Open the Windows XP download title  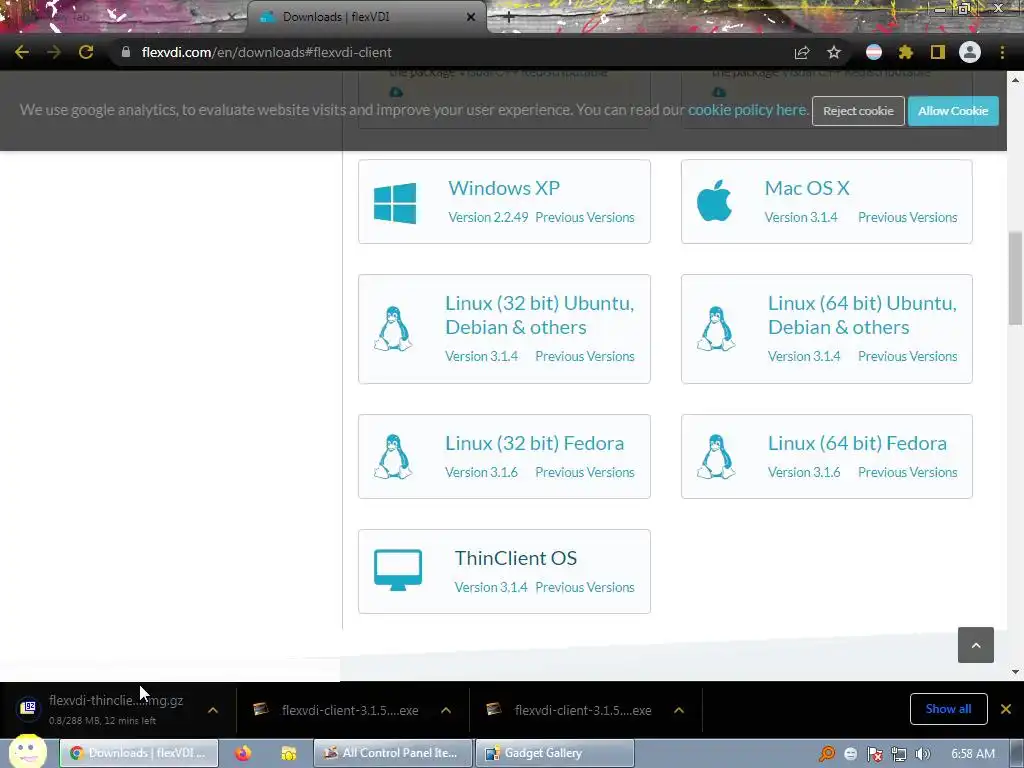tap(504, 188)
